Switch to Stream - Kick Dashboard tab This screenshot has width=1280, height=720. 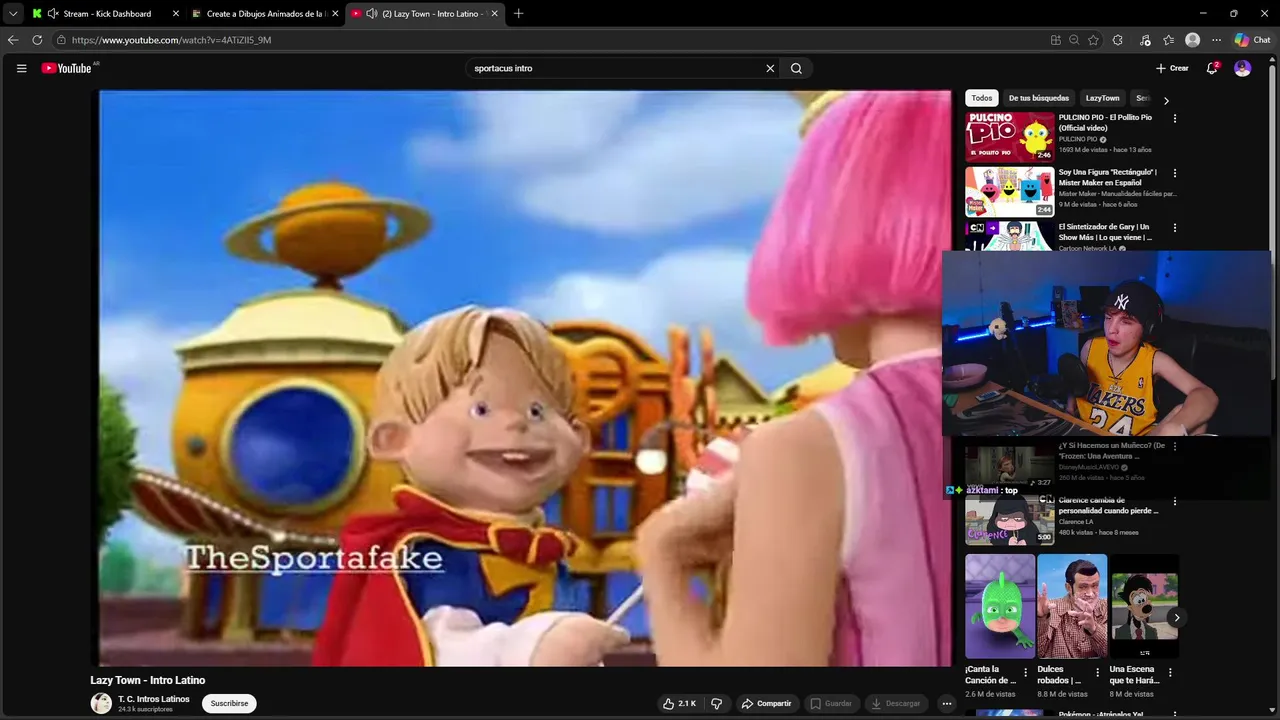(106, 14)
